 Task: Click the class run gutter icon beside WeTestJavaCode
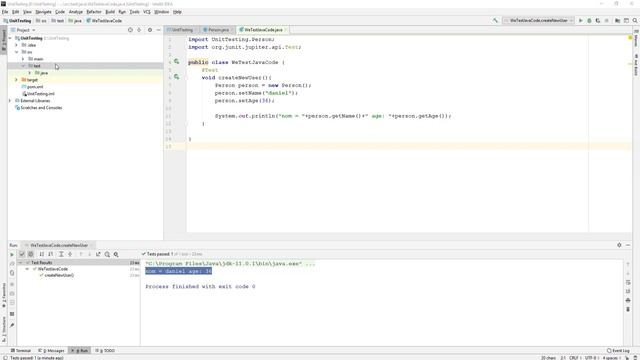click(176, 62)
